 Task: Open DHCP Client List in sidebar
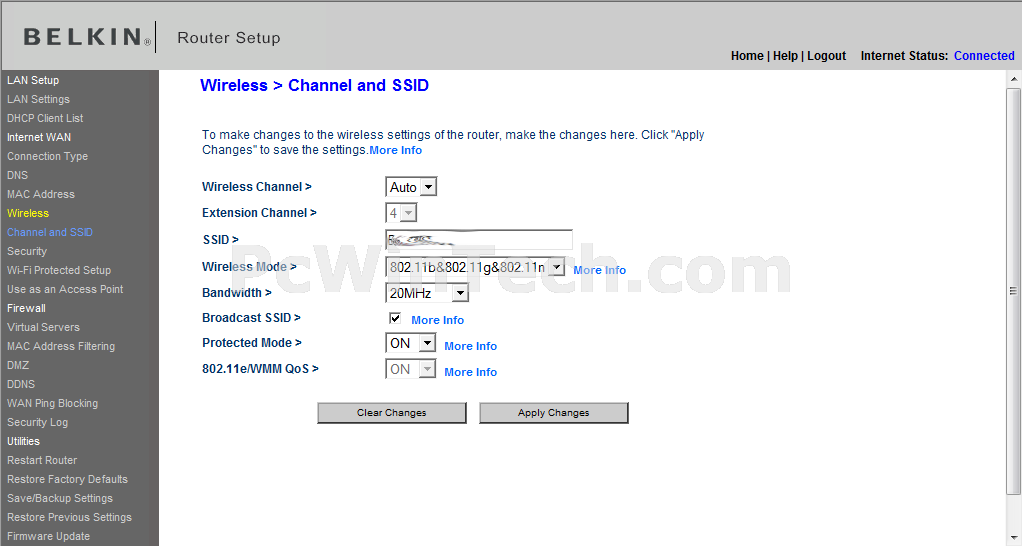tap(45, 118)
